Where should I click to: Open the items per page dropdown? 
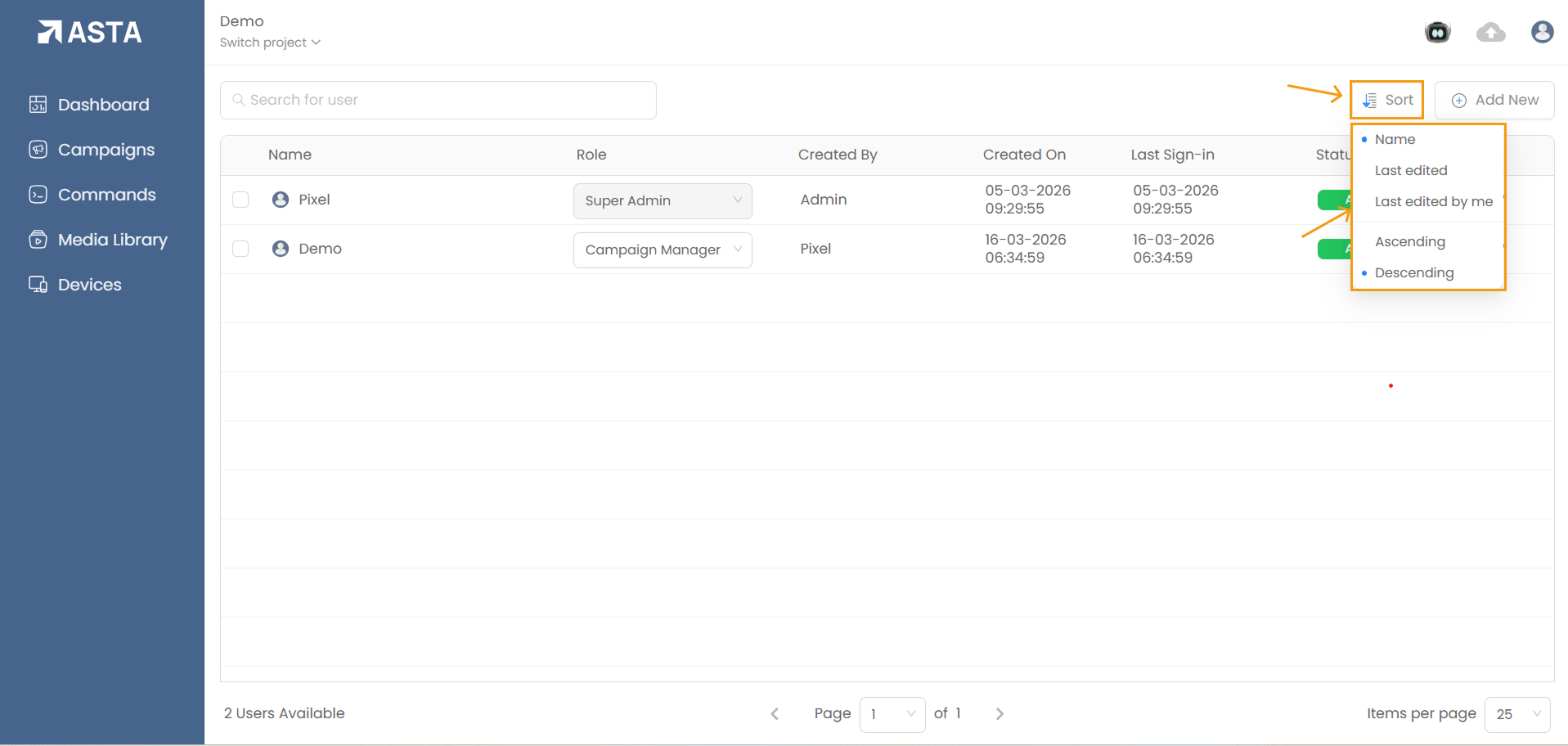1516,714
